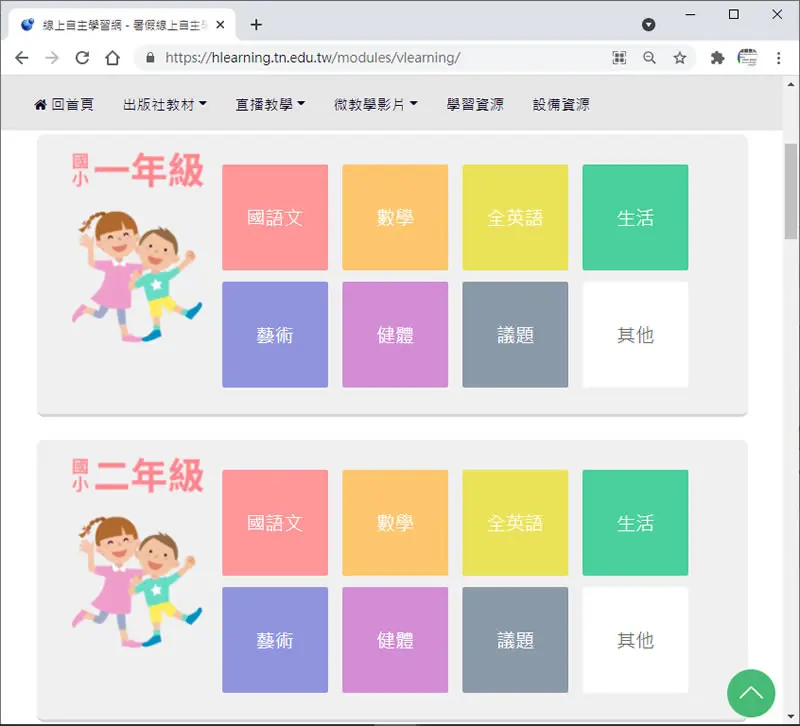Screen dimensions: 800x726
Task: Go back with the browser back arrow
Action: pyautogui.click(x=22, y=58)
